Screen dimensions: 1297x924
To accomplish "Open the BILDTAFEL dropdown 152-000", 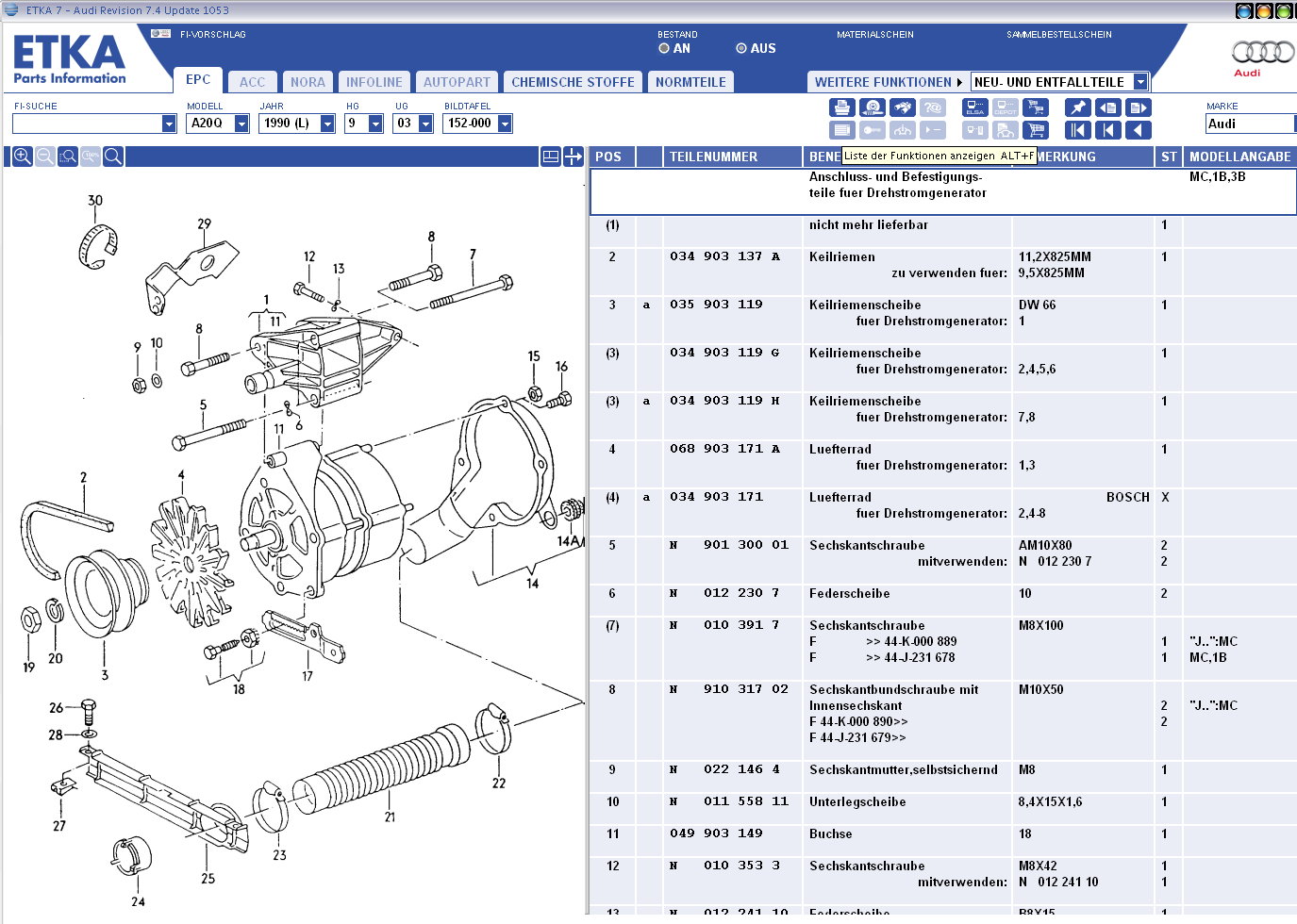I will pyautogui.click(x=505, y=124).
